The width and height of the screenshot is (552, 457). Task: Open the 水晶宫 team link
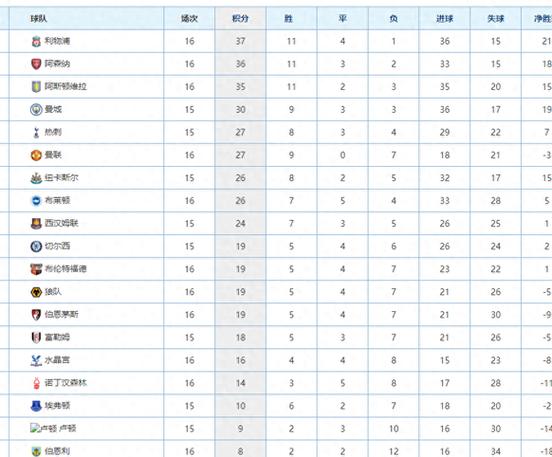tap(57, 360)
